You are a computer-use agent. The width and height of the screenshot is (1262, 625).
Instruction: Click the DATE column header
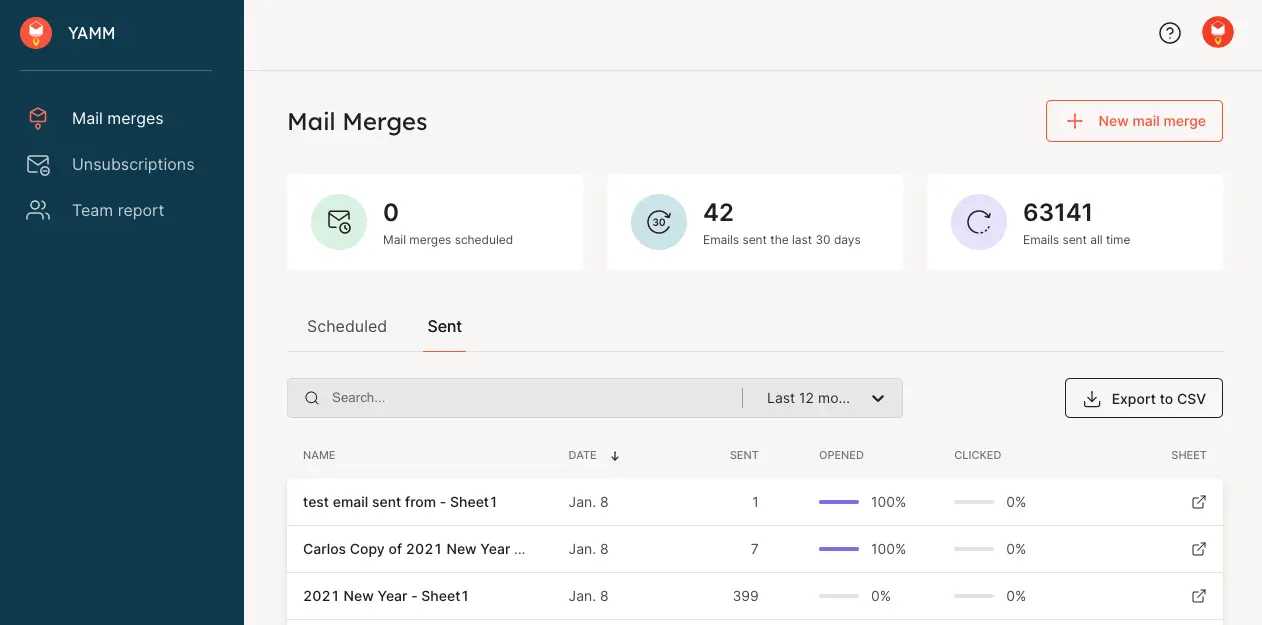click(582, 455)
